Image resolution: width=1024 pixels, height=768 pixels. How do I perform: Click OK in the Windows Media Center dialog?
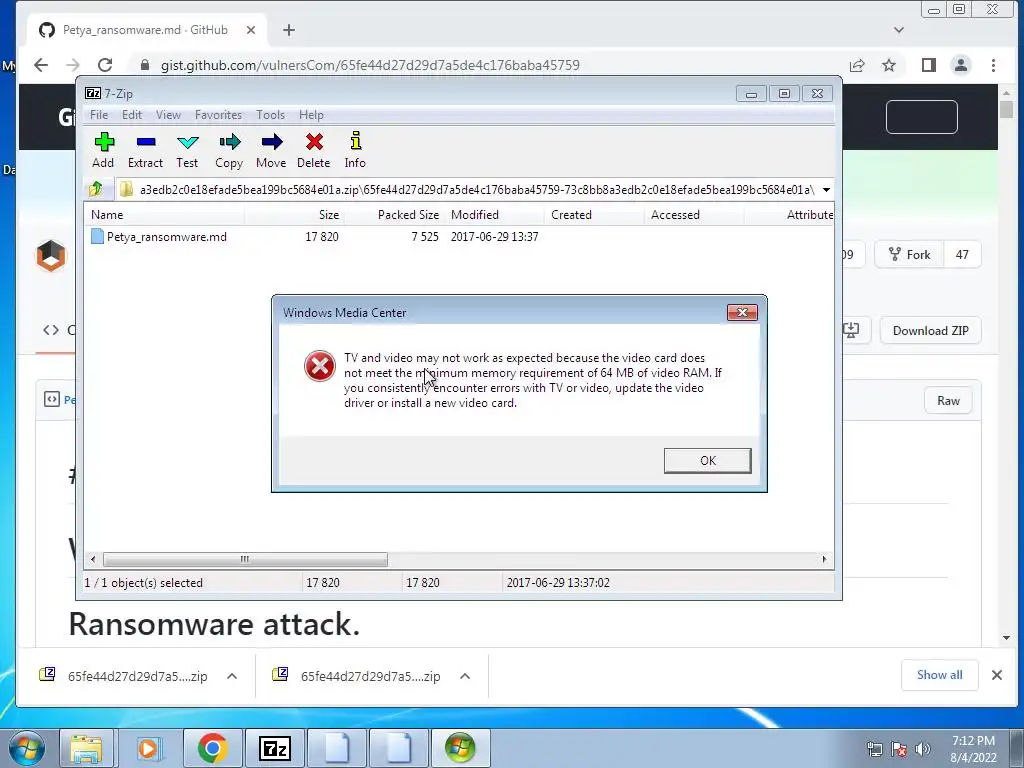[707, 460]
